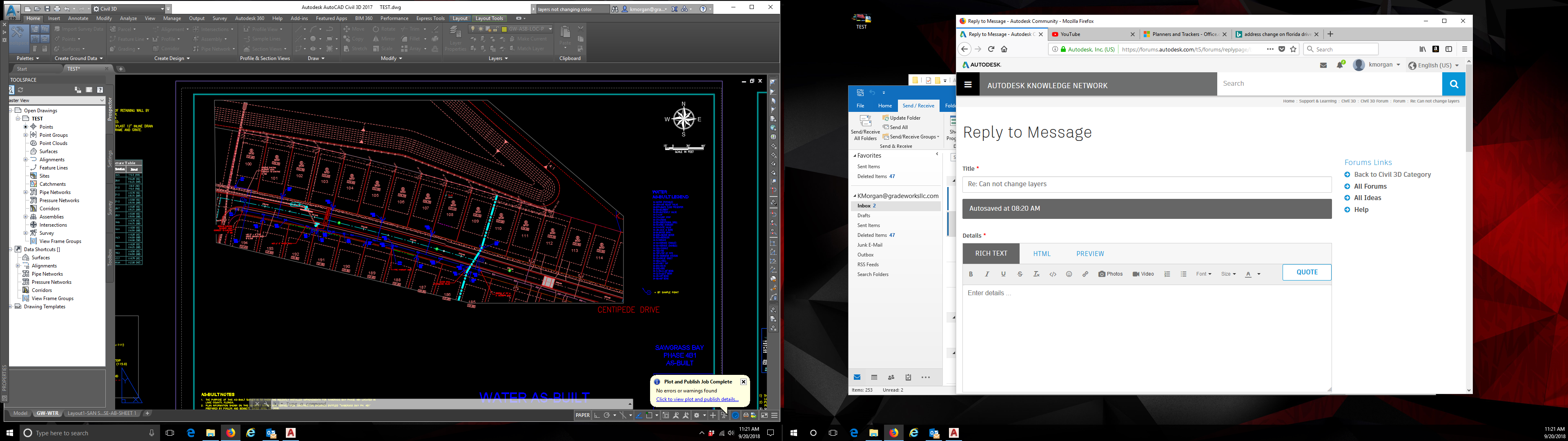Toggle object snap in the status bar
The width and height of the screenshot is (1568, 441).
[650, 415]
